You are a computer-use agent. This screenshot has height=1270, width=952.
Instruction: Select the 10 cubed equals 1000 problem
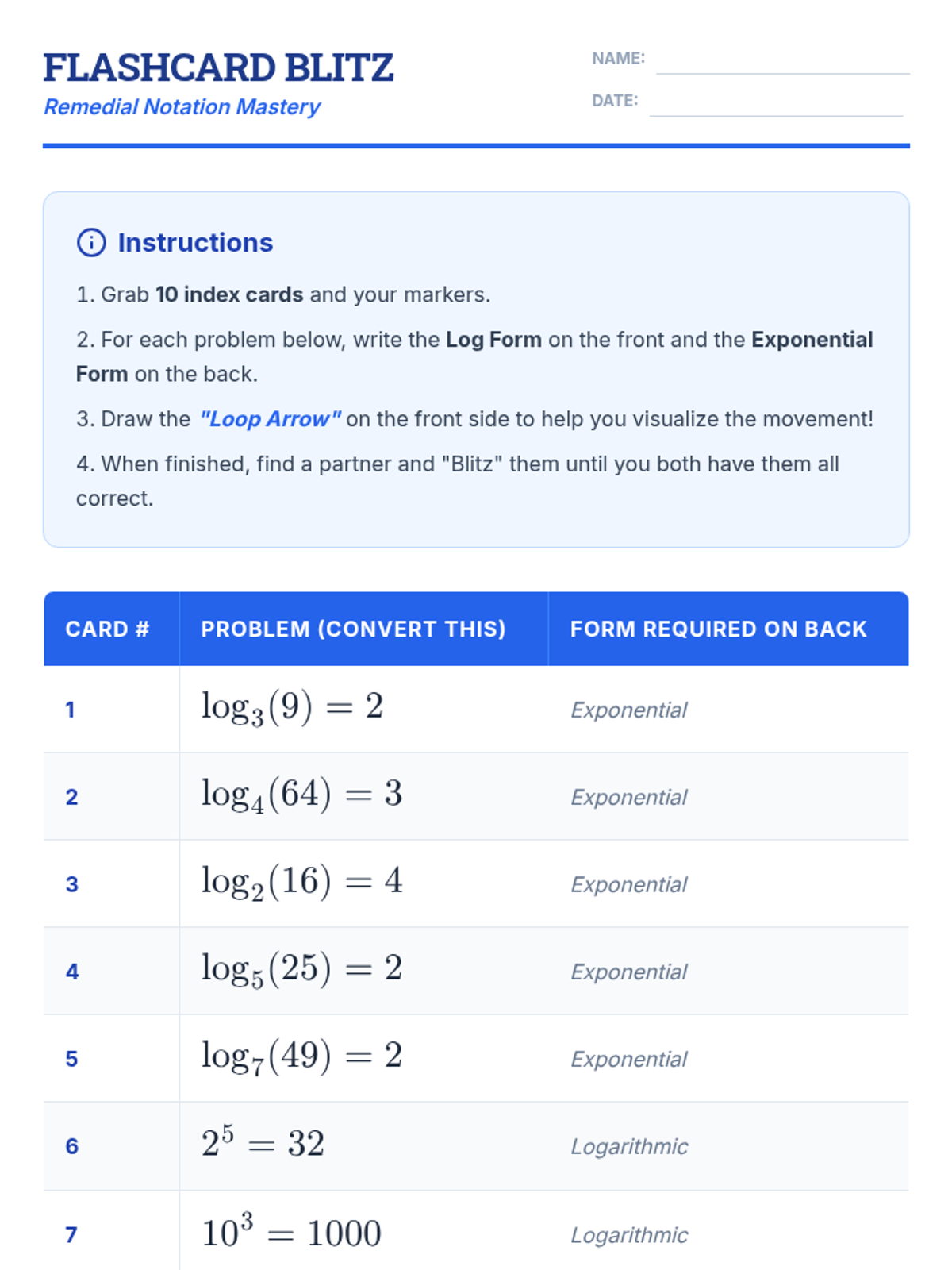click(x=291, y=1233)
